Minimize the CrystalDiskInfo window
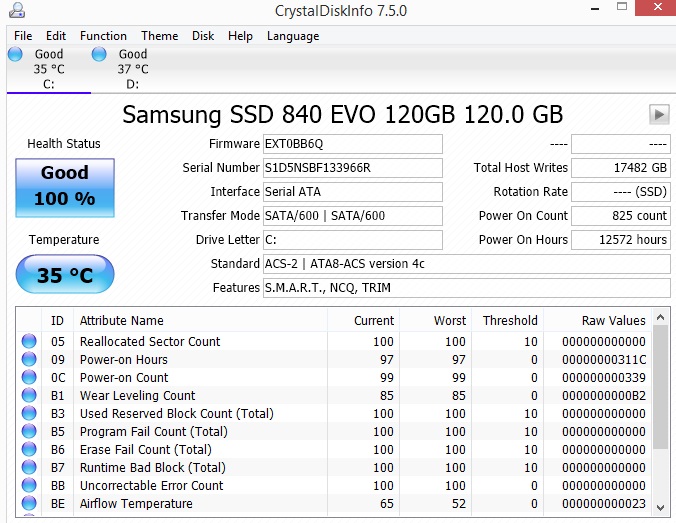 (x=595, y=9)
